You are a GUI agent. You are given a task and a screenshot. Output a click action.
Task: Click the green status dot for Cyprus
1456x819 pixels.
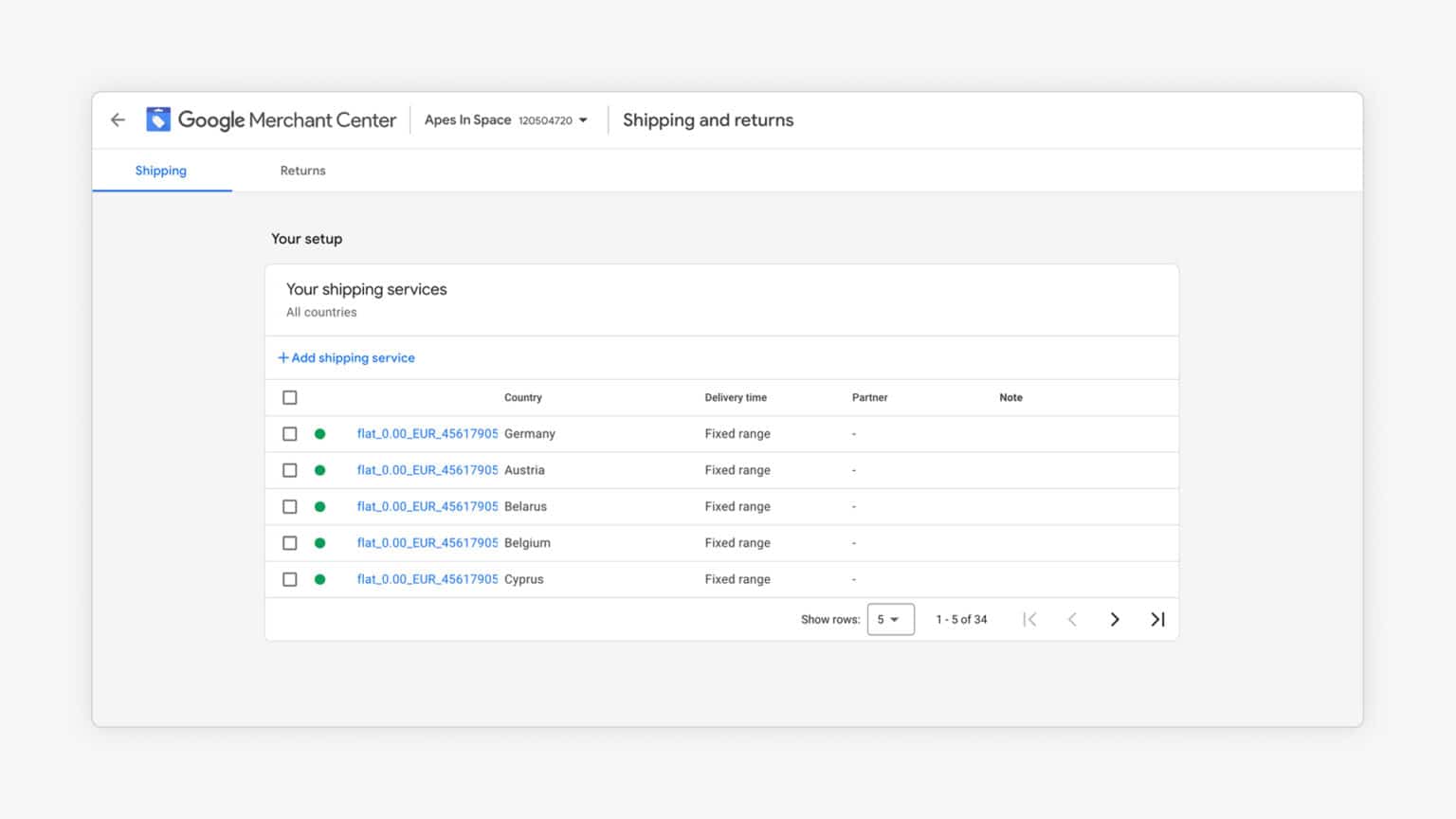click(320, 579)
